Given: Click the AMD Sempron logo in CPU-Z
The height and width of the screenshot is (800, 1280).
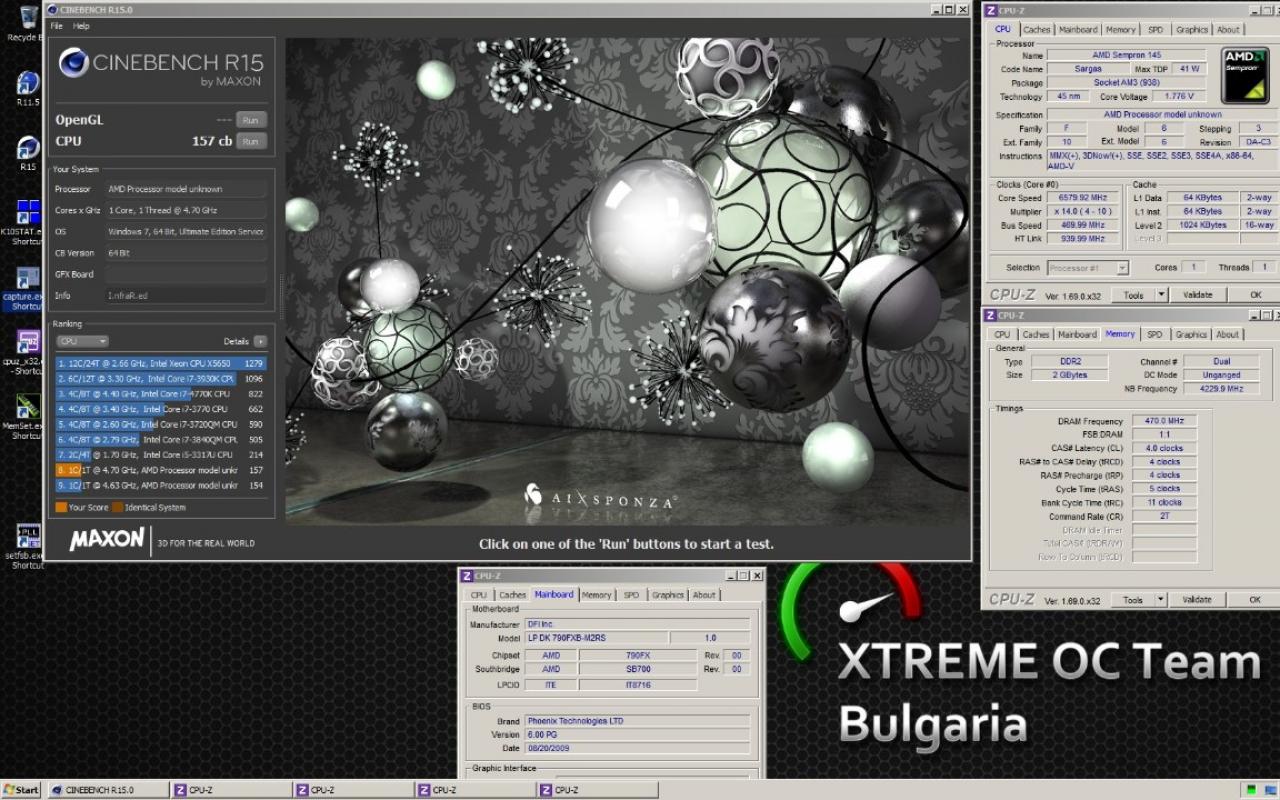Looking at the screenshot, I should click(1245, 75).
